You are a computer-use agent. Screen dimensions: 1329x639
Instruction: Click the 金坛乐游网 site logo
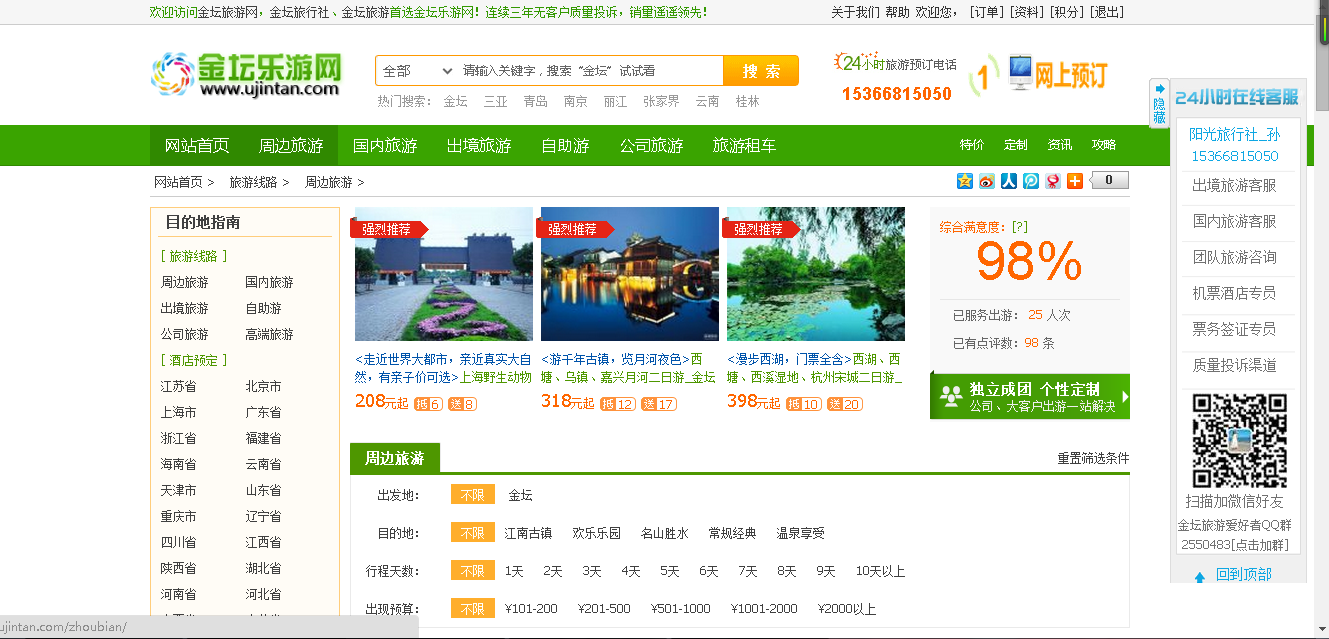(247, 74)
